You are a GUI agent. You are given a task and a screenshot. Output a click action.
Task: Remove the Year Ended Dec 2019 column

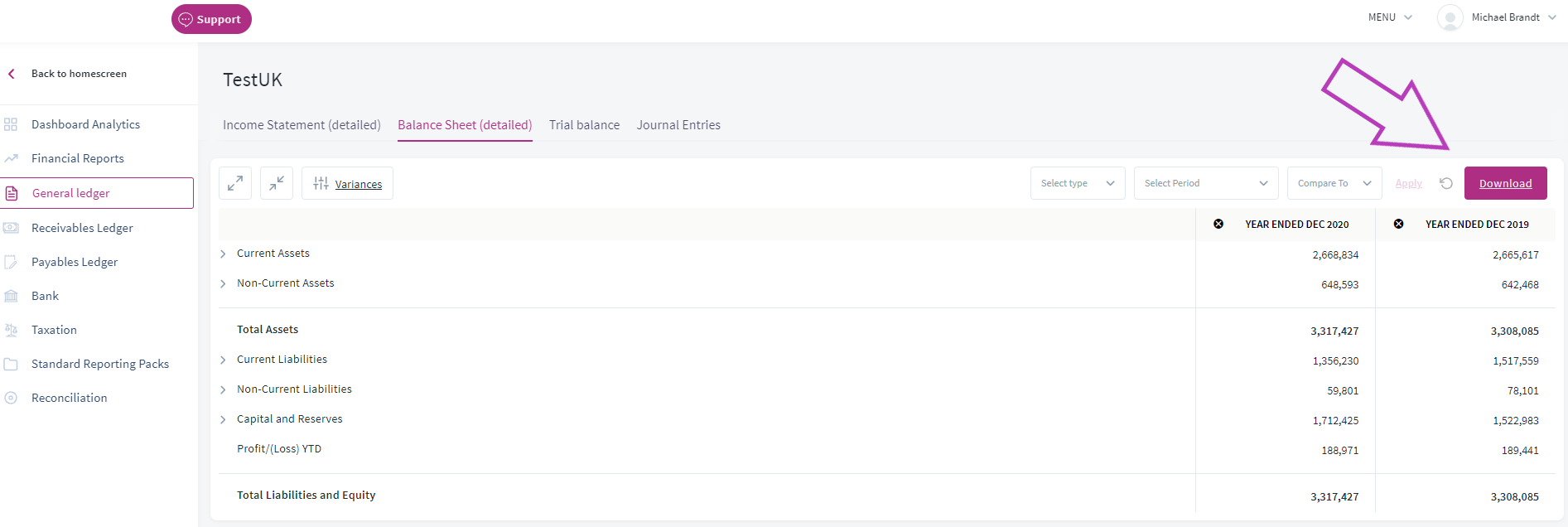1398,224
